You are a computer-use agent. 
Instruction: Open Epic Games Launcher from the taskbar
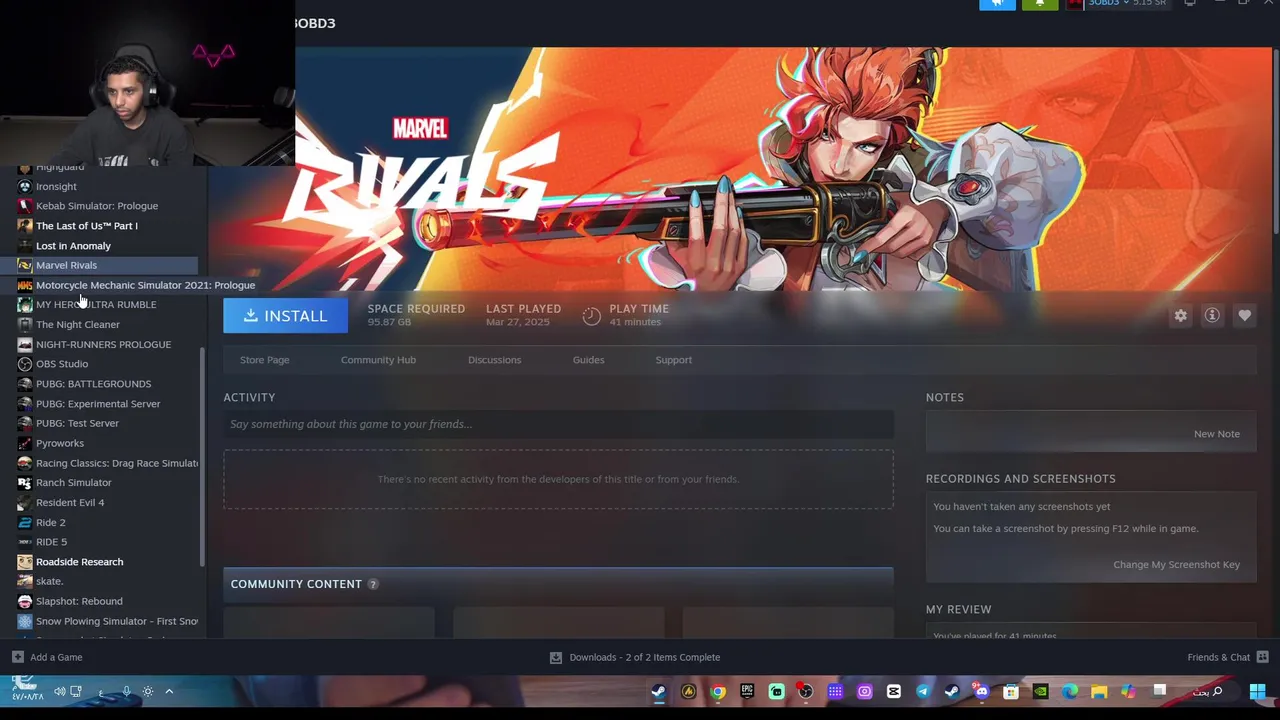(x=747, y=692)
